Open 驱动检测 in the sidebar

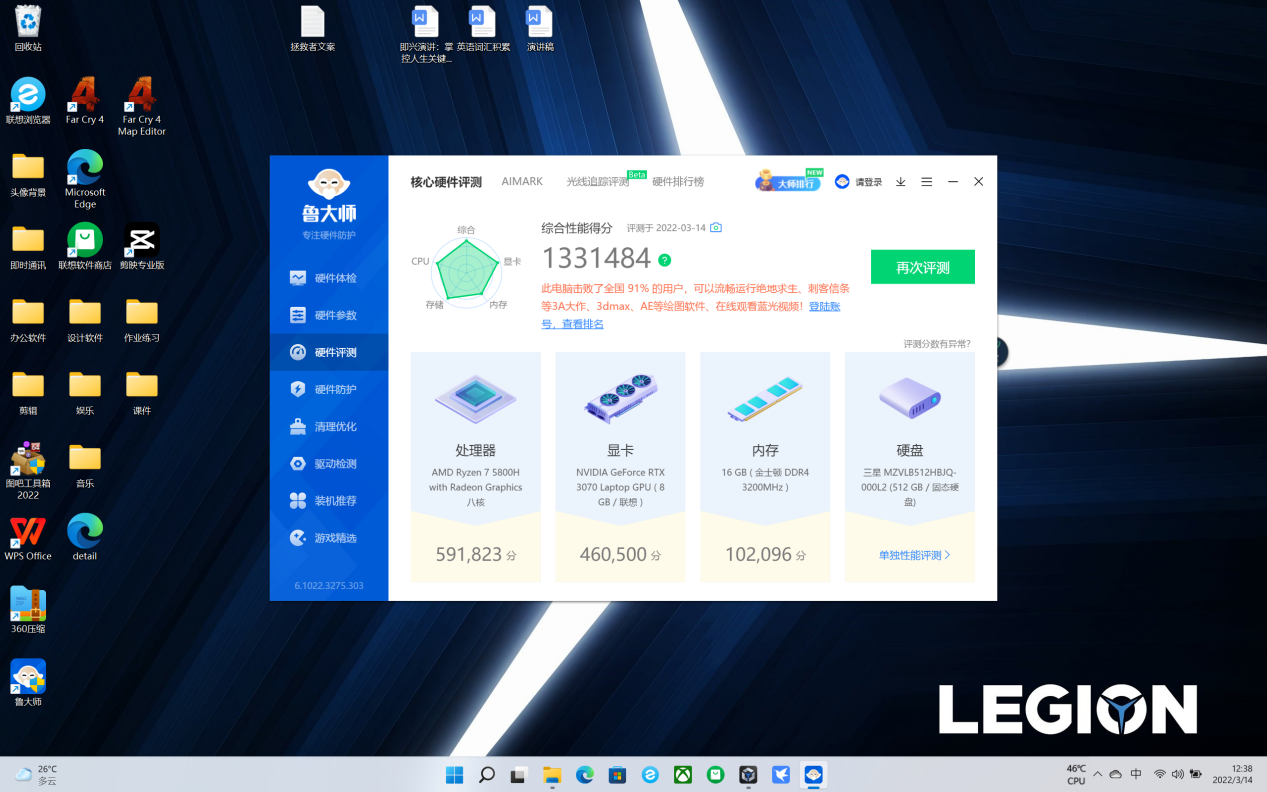tap(328, 464)
